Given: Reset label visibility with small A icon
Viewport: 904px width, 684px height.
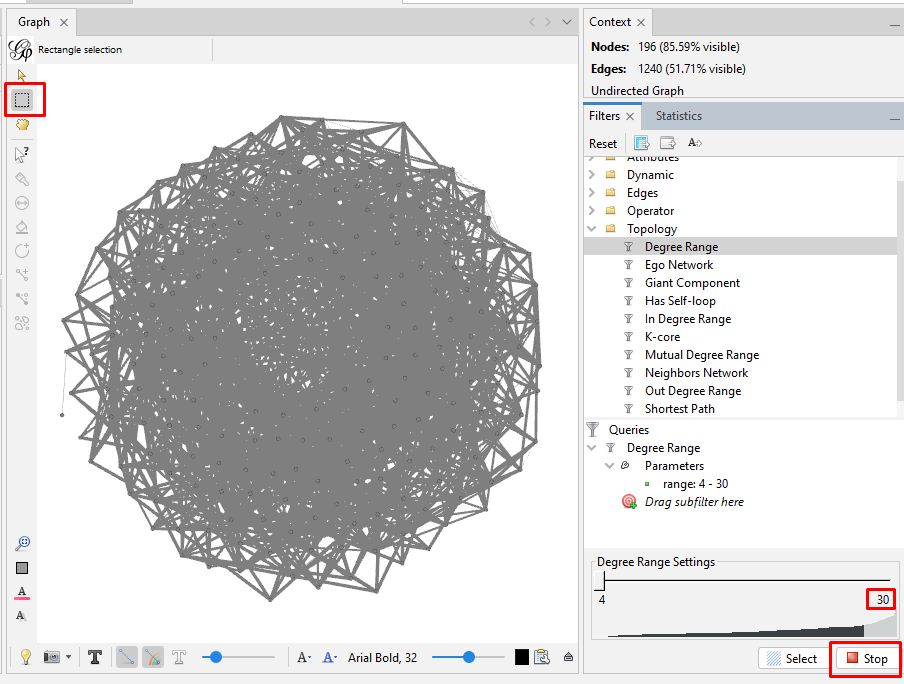Looking at the screenshot, I should tap(21, 616).
